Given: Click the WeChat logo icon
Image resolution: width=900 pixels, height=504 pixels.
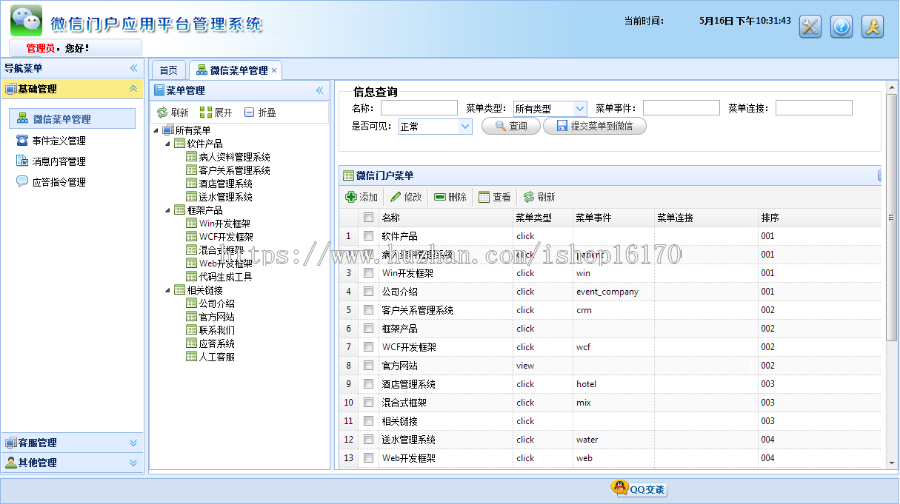Looking at the screenshot, I should pyautogui.click(x=26, y=21).
